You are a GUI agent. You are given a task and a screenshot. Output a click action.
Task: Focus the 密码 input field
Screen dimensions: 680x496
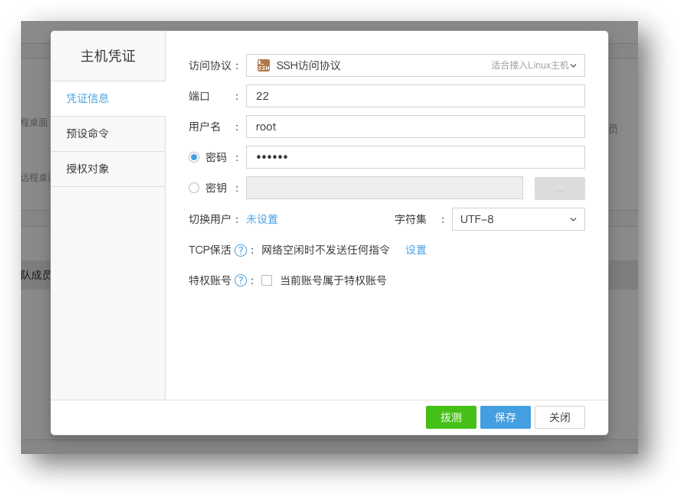(x=415, y=157)
